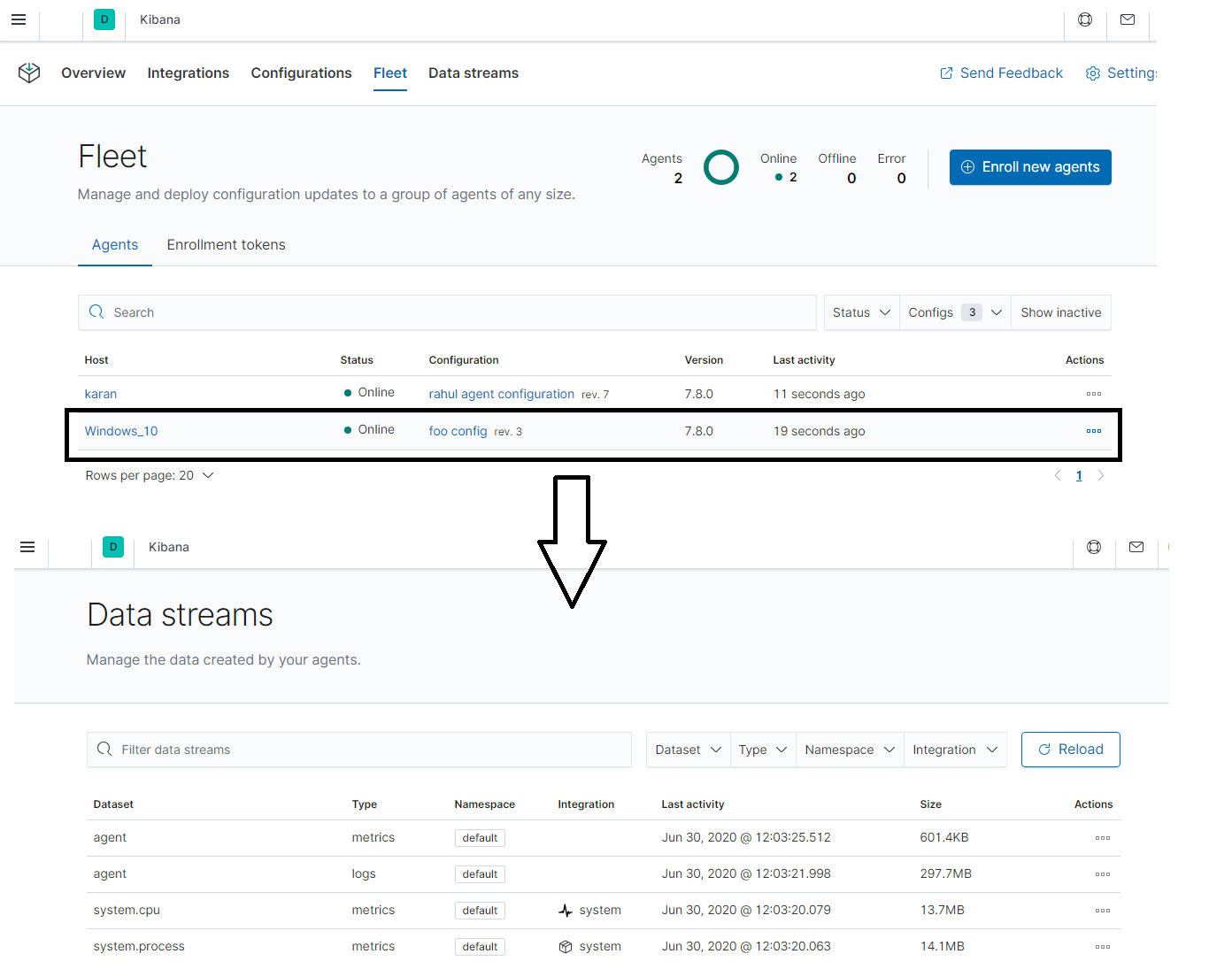Switch to Enrollment tokens tab
Screen dimensions: 1232x977
227,244
